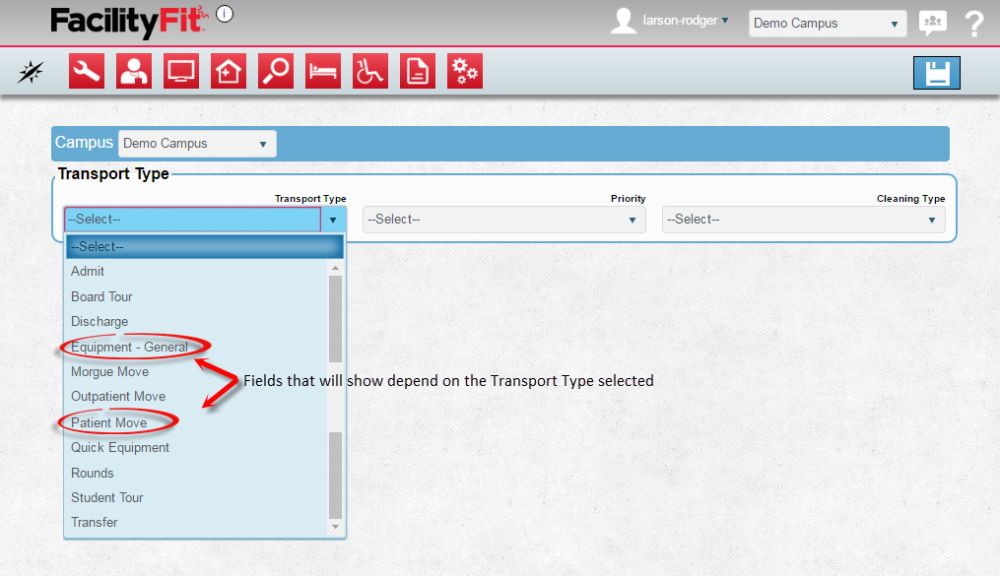Select the Wrench maintenance tool icon

86,71
